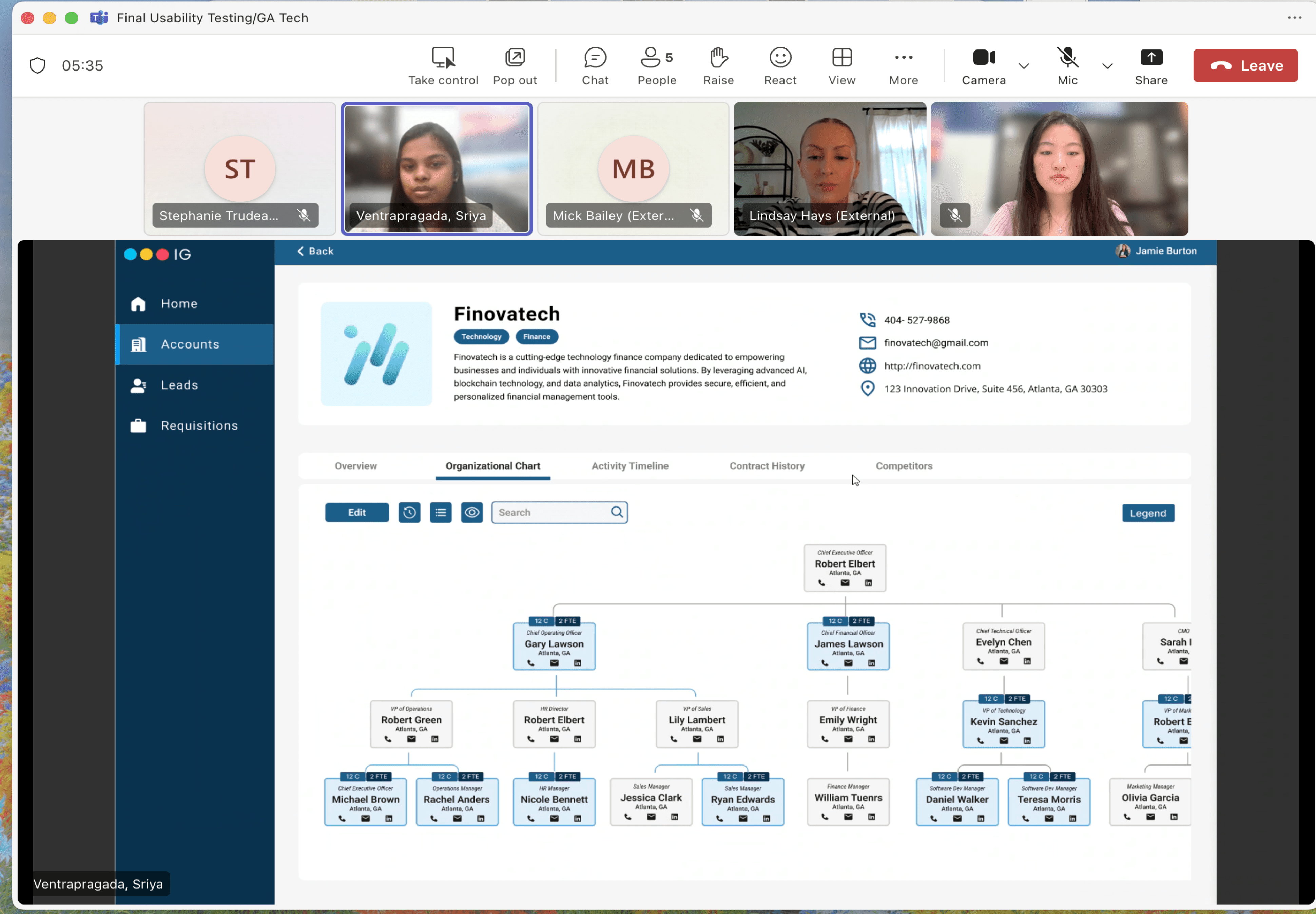Screen dimensions: 1316x914
Task: Open the Contract History tab
Action: (767, 466)
